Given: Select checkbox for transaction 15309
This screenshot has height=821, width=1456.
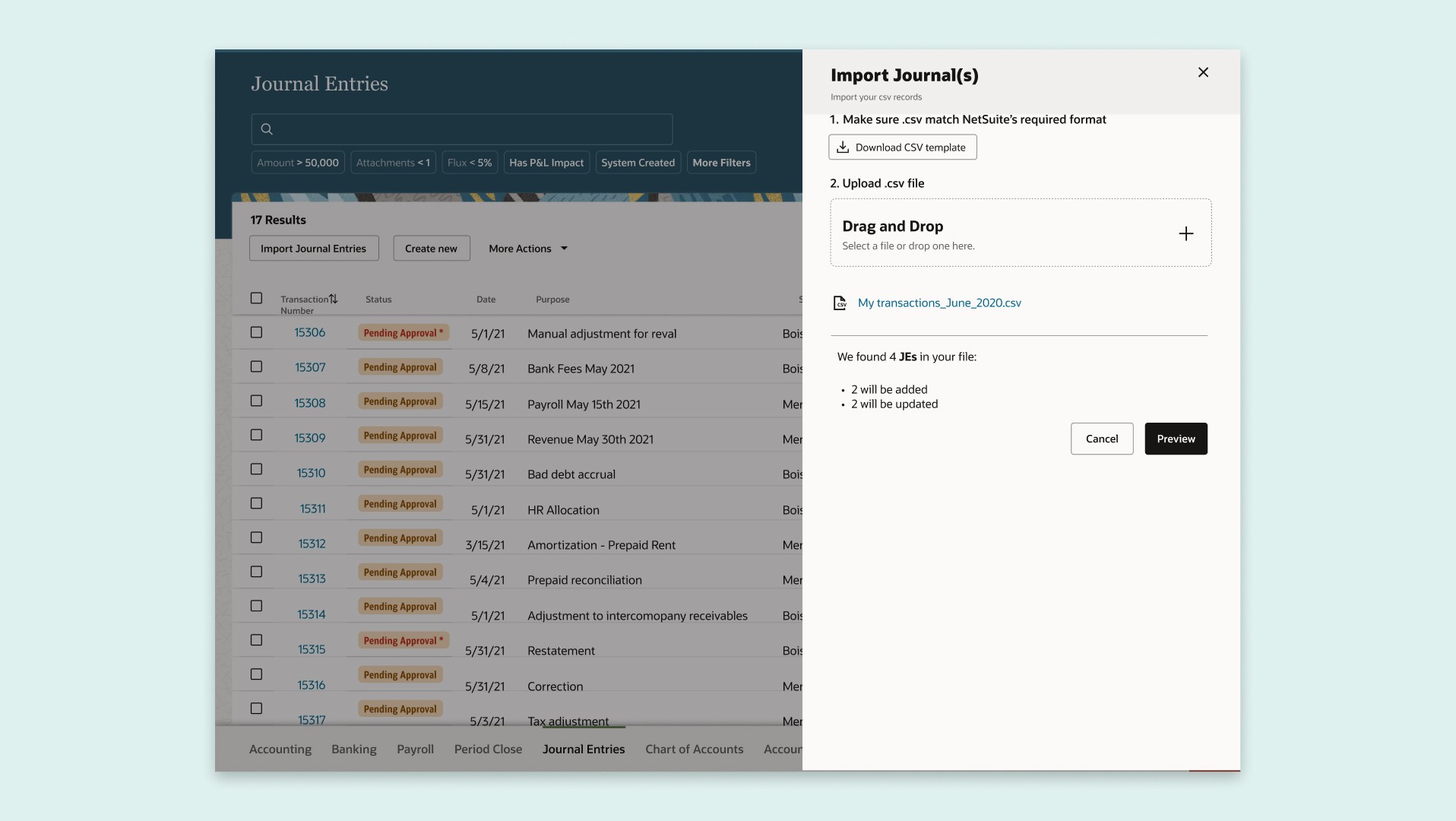Looking at the screenshot, I should click(256, 435).
